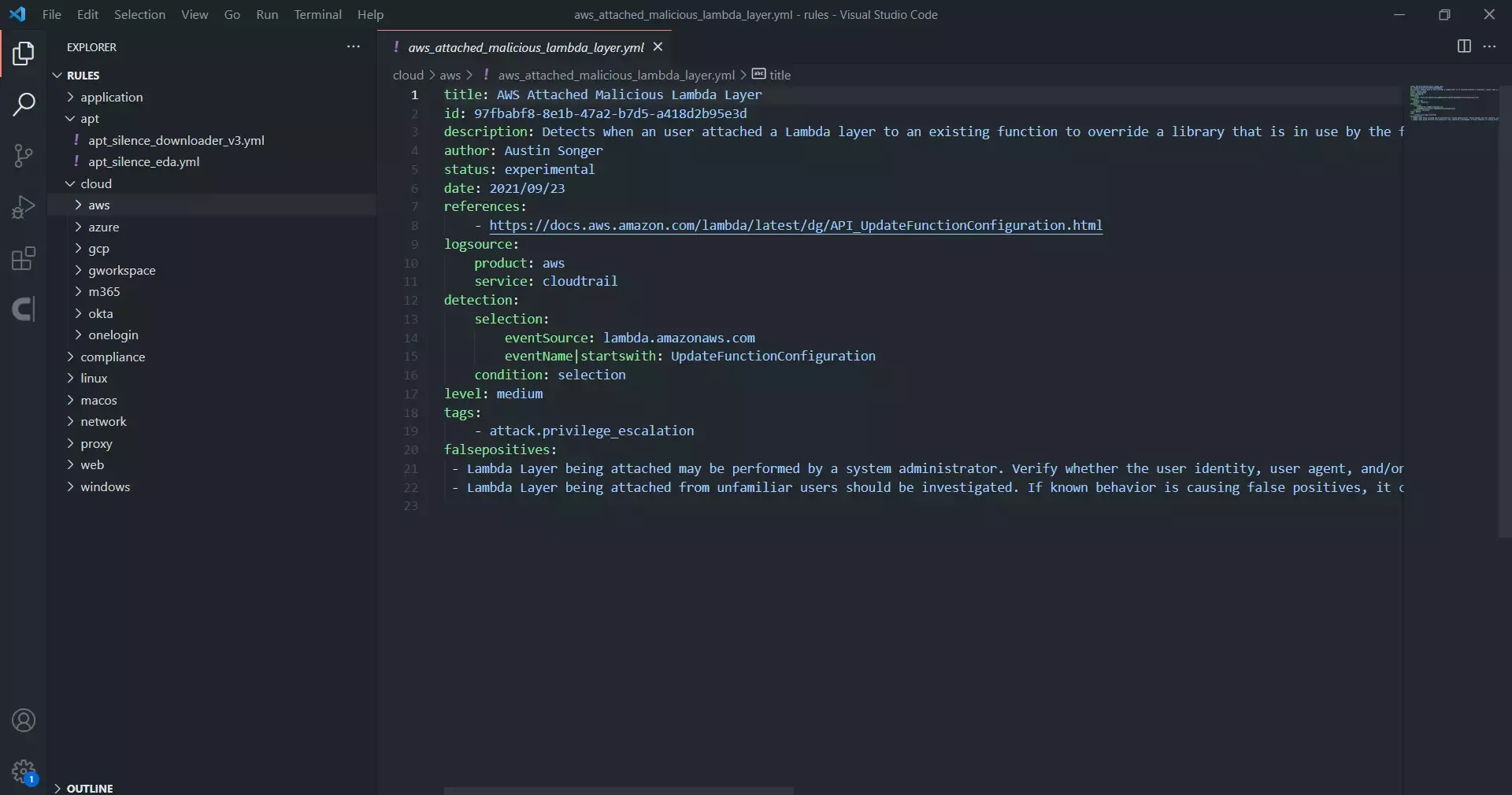Select the aws_attached_malicious_lambda_layer.yml editor tab
The image size is (1512, 795).
526,47
